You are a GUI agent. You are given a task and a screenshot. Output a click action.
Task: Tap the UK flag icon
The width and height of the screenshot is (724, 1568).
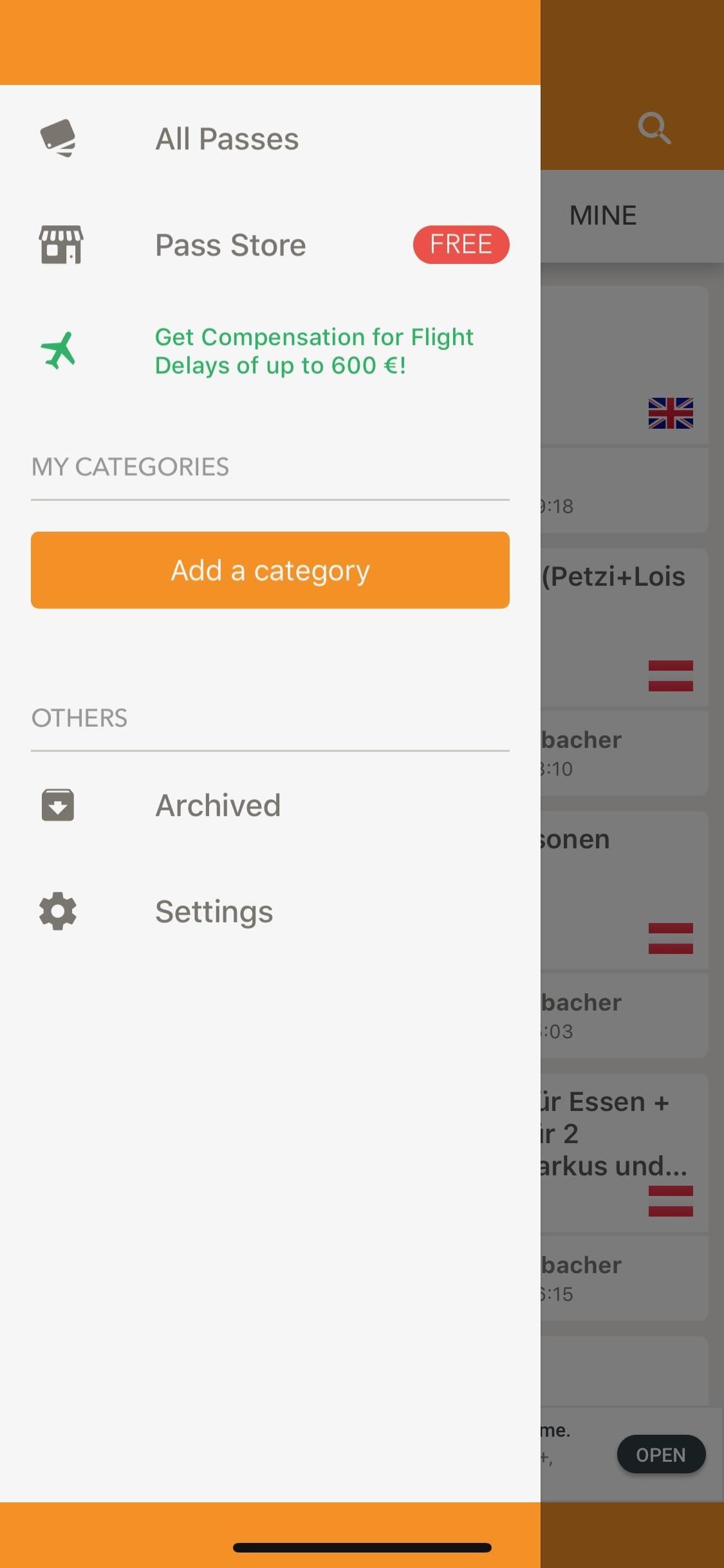tap(671, 413)
